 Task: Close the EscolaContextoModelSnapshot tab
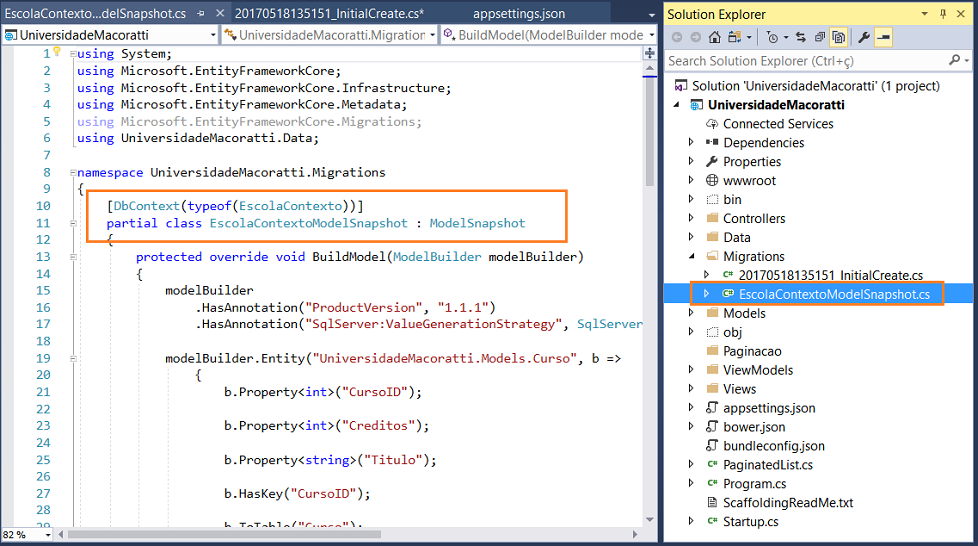tap(220, 13)
